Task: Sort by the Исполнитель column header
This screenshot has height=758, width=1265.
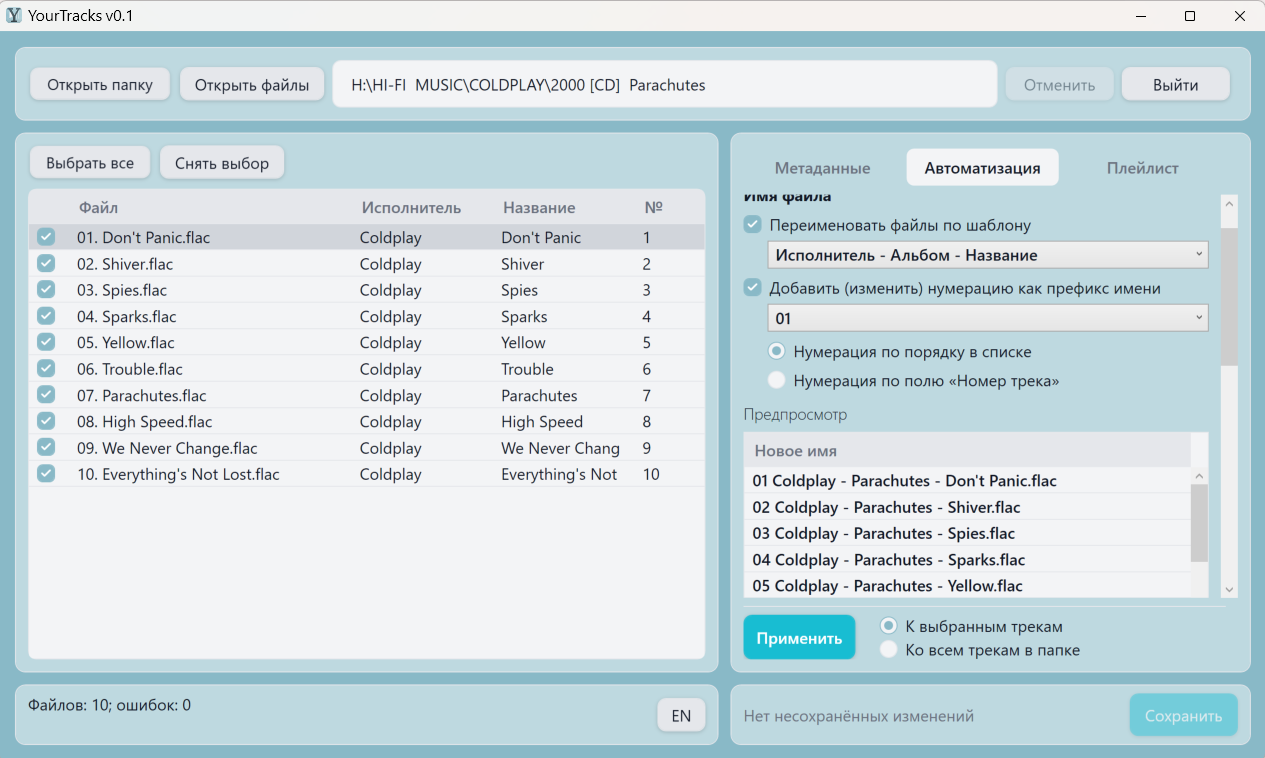Action: pos(411,208)
